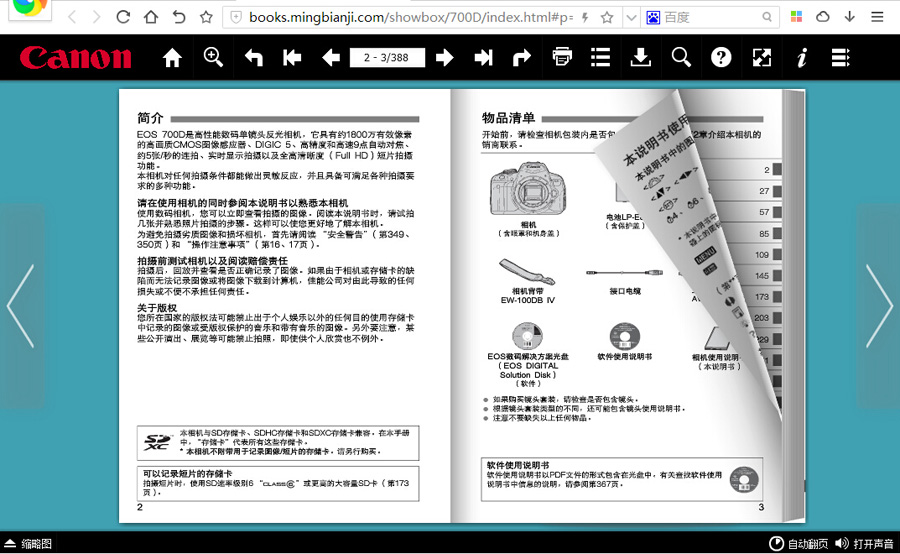This screenshot has width=900, height=554.
Task: Bookmark page with star left of address bar
Action: point(206,17)
